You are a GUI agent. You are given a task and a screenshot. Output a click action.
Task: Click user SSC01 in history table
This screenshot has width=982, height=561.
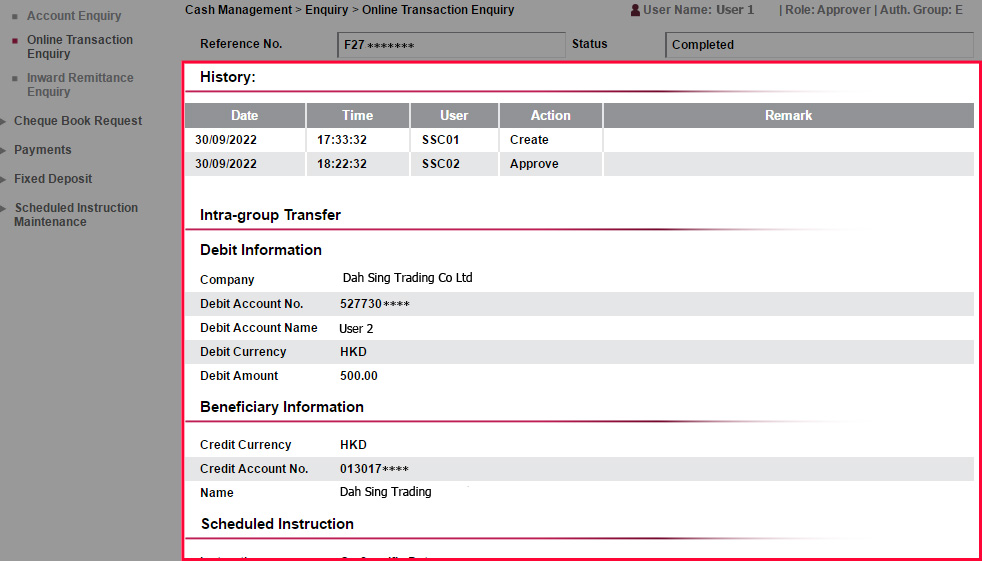pyautogui.click(x=441, y=140)
